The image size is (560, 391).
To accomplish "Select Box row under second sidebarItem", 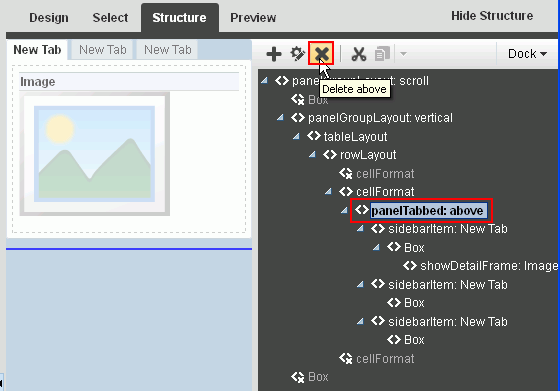I will (x=414, y=303).
